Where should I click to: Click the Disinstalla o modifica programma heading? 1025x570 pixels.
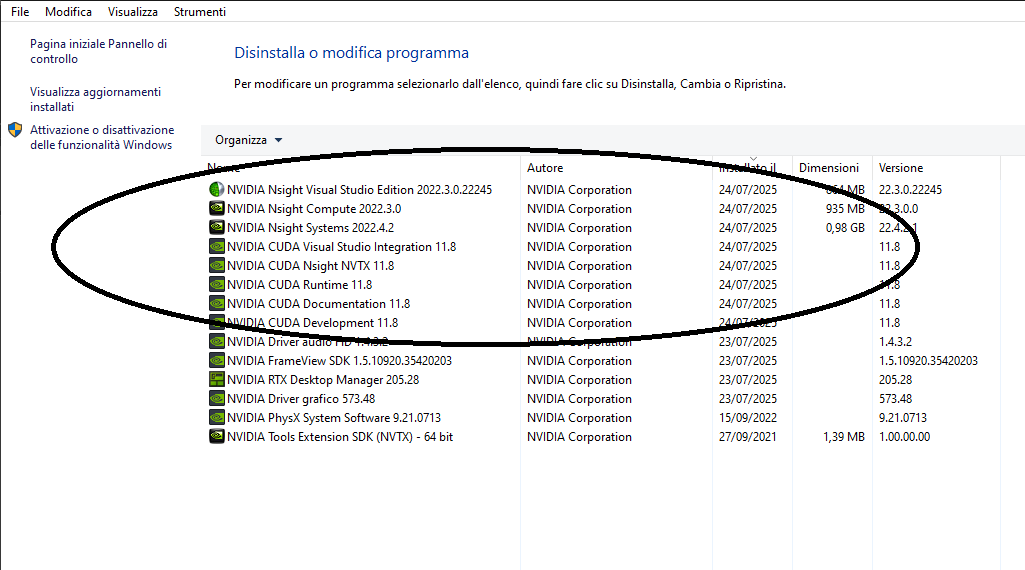pyautogui.click(x=352, y=52)
